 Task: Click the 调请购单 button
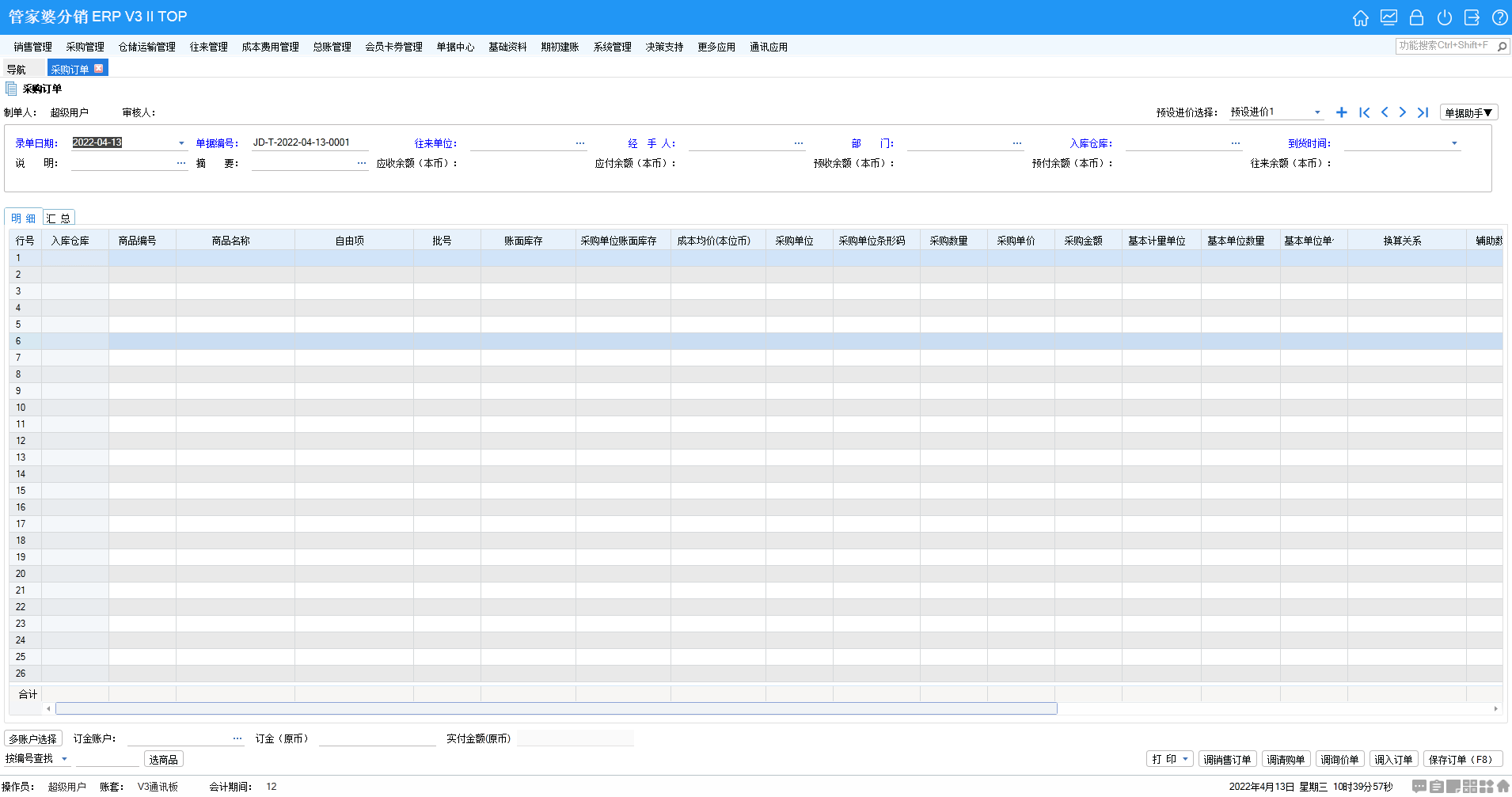pos(1286,759)
